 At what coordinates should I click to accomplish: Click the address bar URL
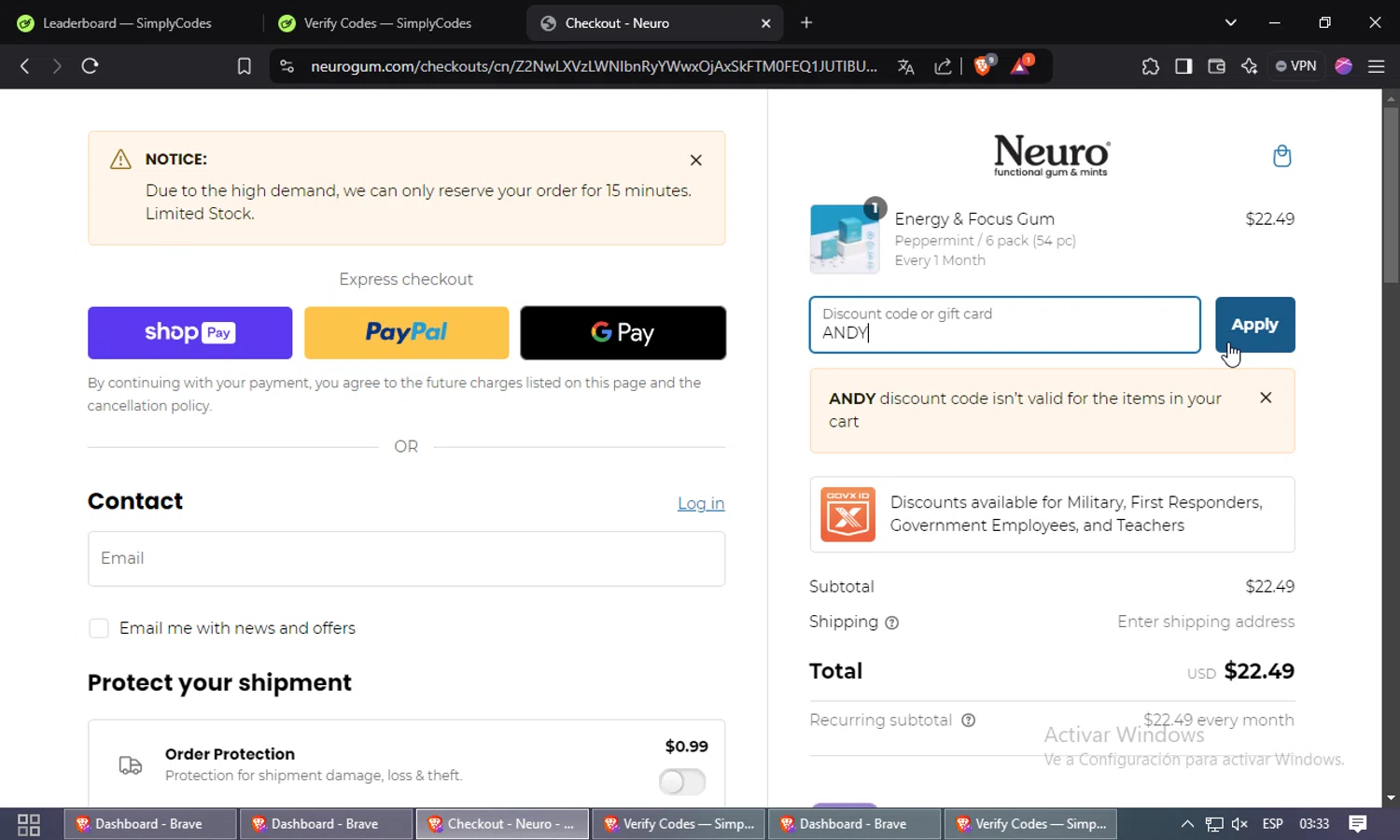(x=594, y=66)
